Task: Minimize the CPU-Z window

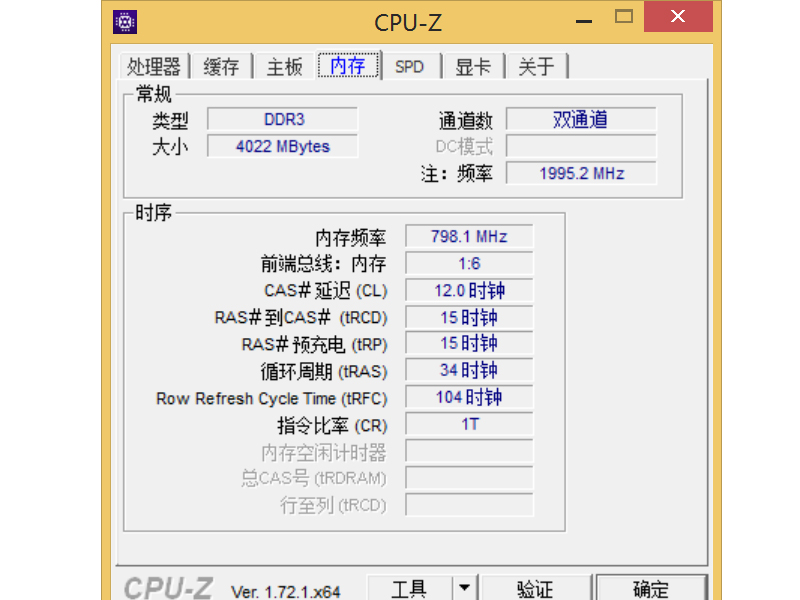Action: [x=584, y=21]
